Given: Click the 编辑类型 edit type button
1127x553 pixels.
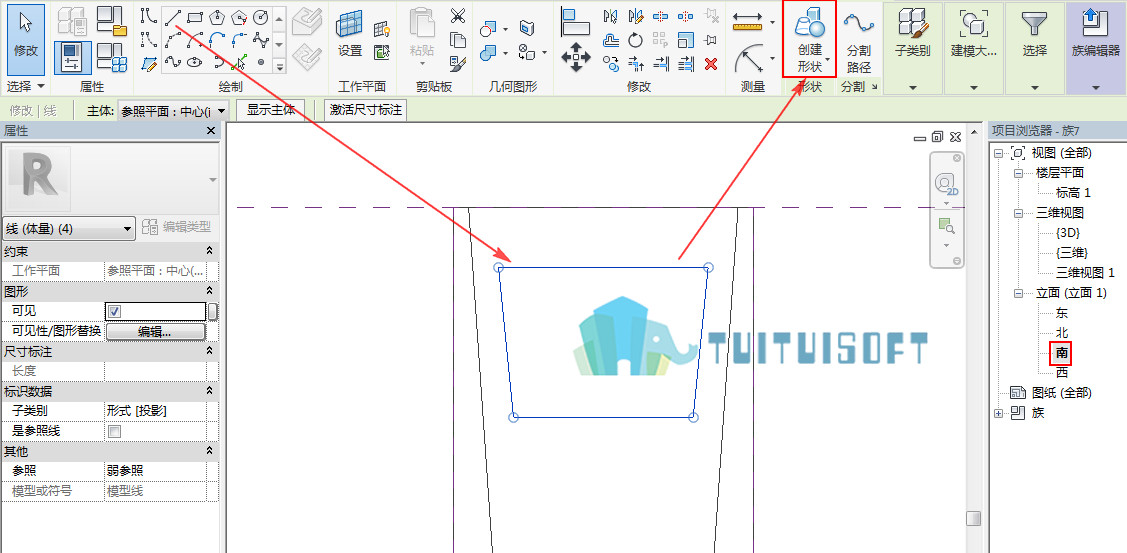Looking at the screenshot, I should 177,227.
